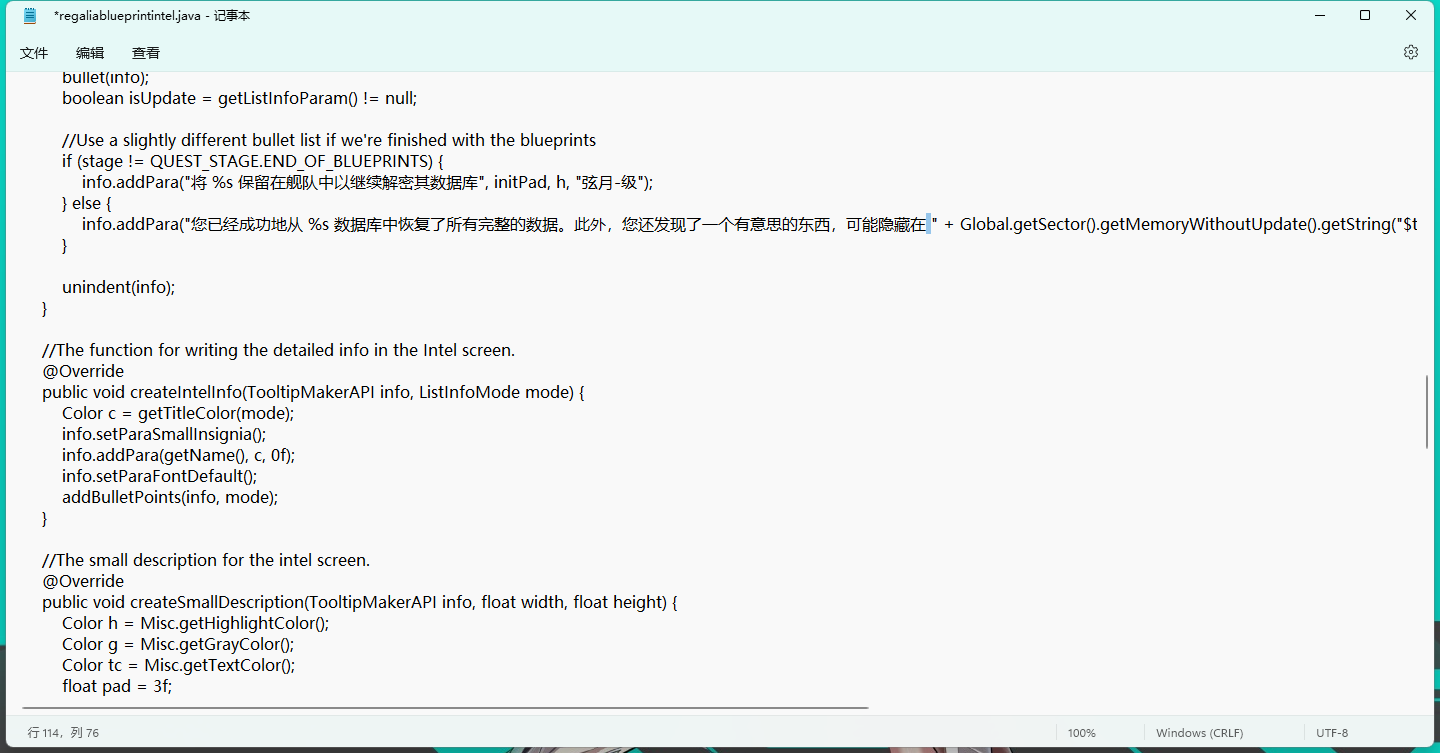Place cursor on the unindent(info); line

118,287
